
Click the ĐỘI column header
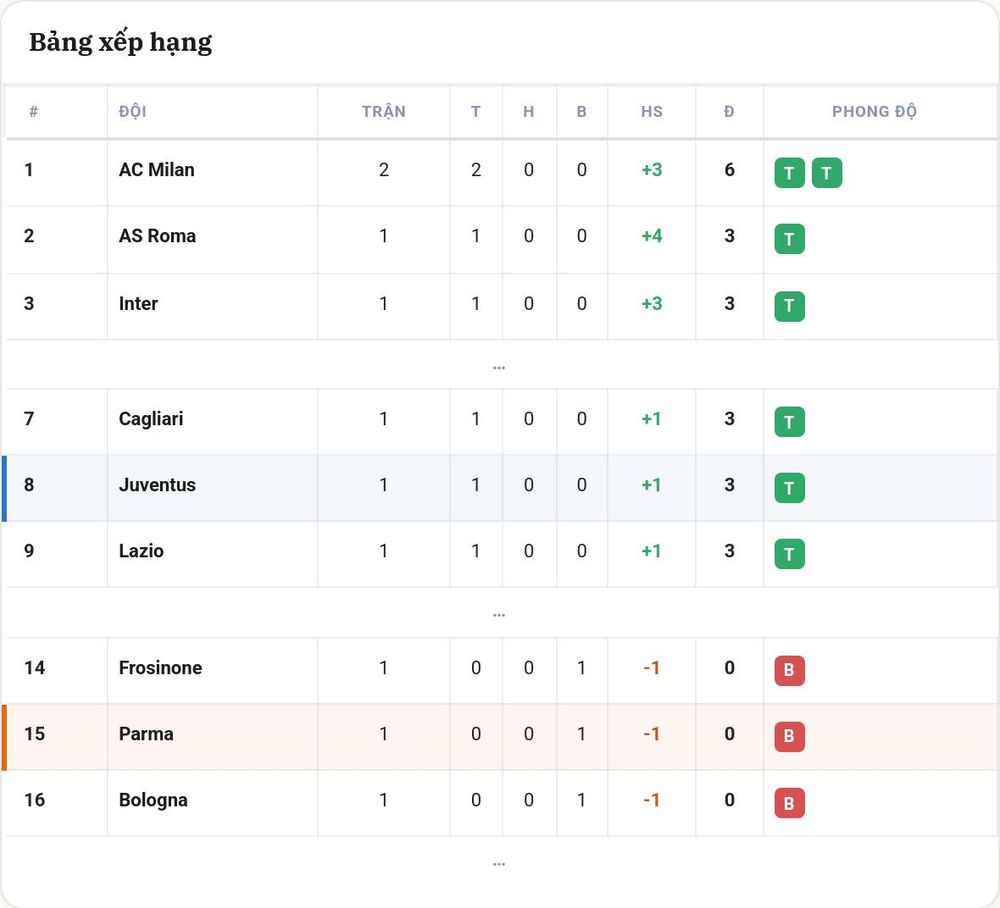pos(133,112)
